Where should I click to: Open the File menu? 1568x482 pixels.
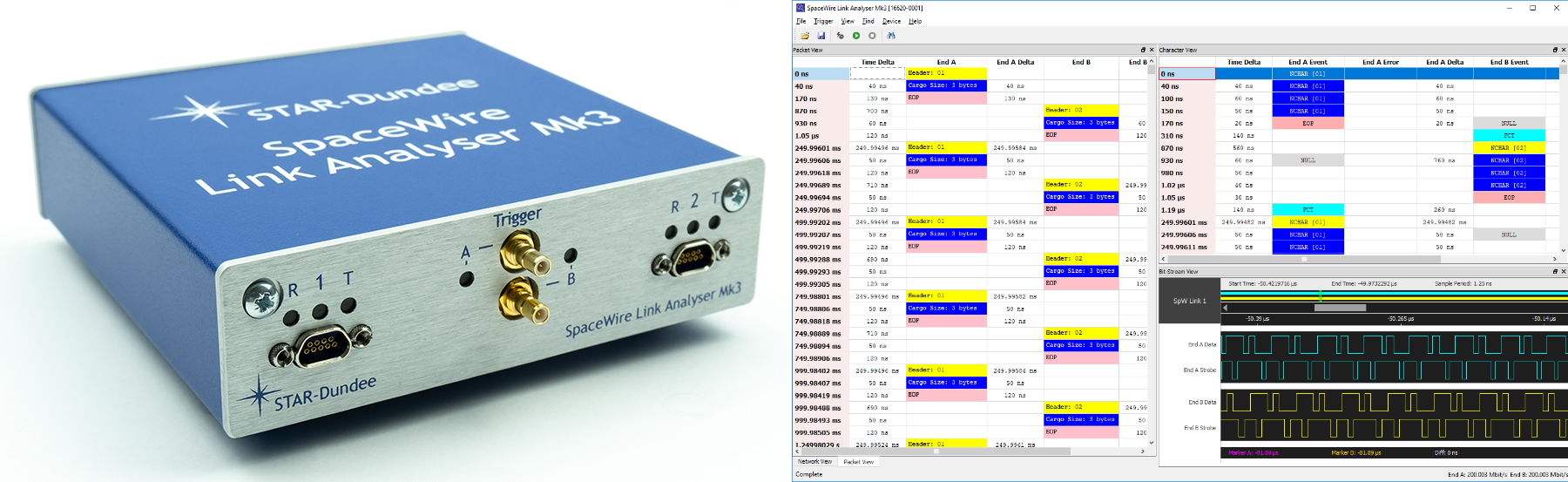click(x=801, y=21)
